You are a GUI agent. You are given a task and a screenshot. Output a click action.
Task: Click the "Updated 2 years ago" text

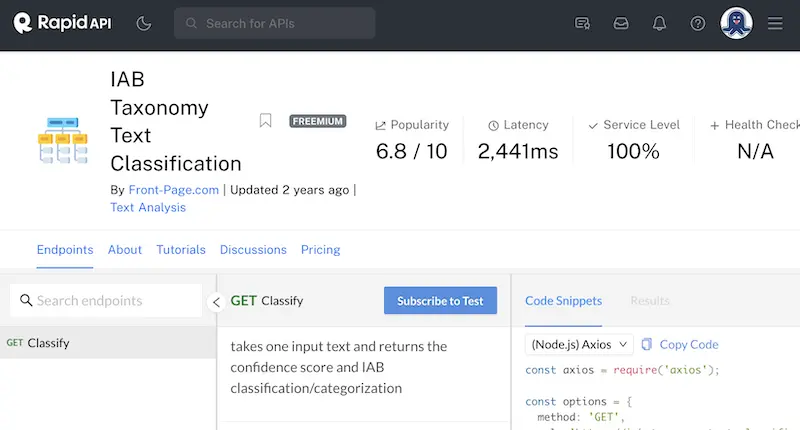pos(290,190)
